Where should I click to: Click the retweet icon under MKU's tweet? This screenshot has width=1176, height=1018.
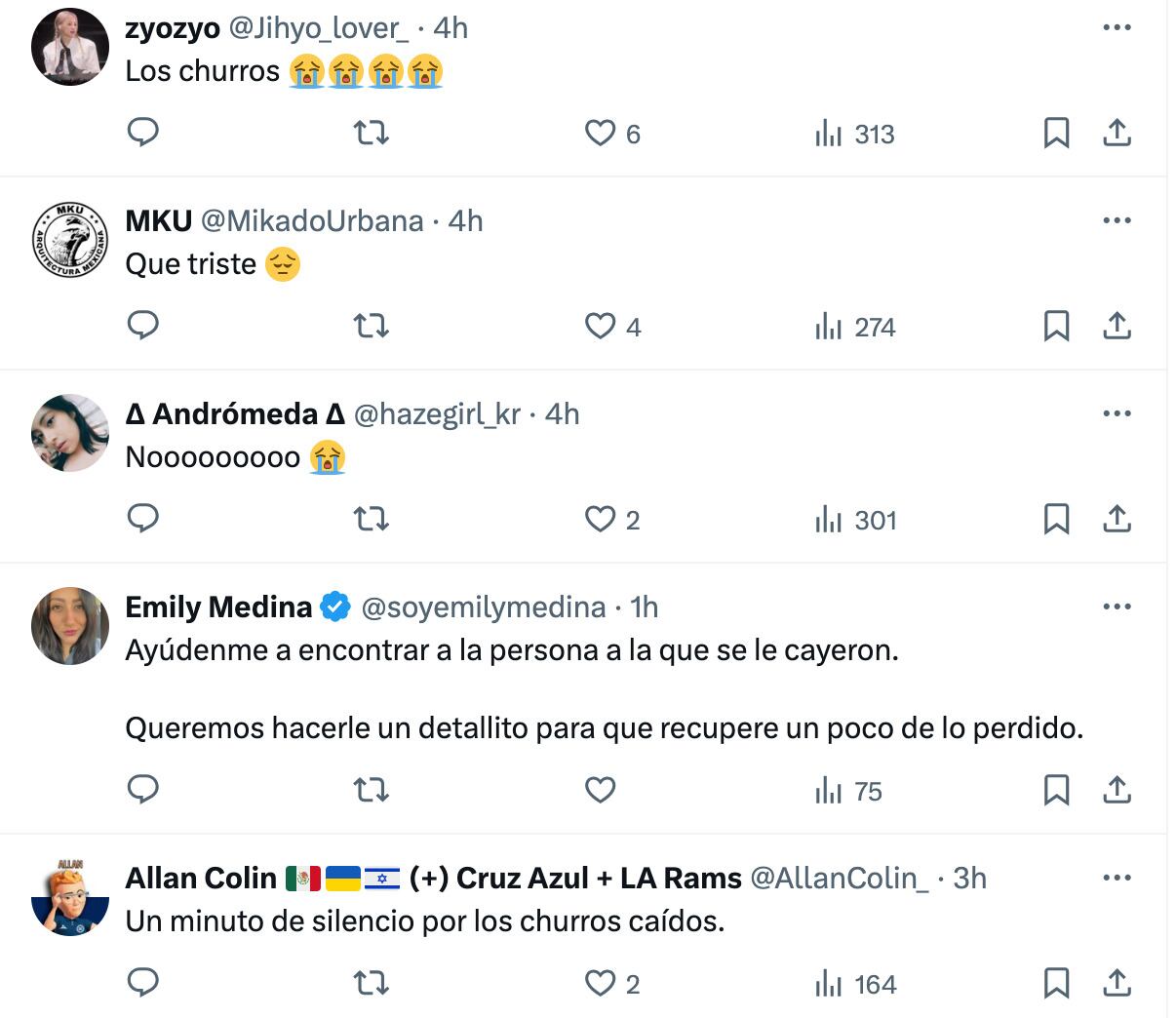(x=372, y=327)
